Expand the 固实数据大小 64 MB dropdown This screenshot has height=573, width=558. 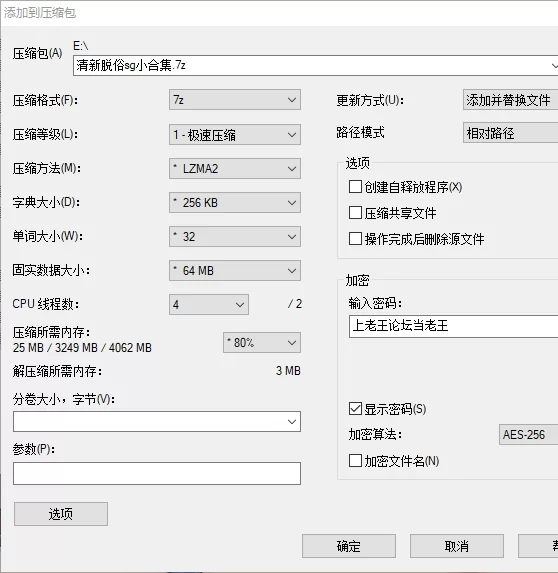(x=235, y=270)
